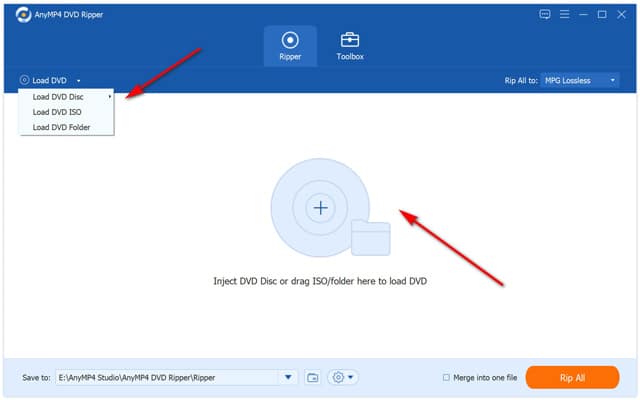640x400 pixels.
Task: Switch to the Ripper tab
Action: (290, 46)
